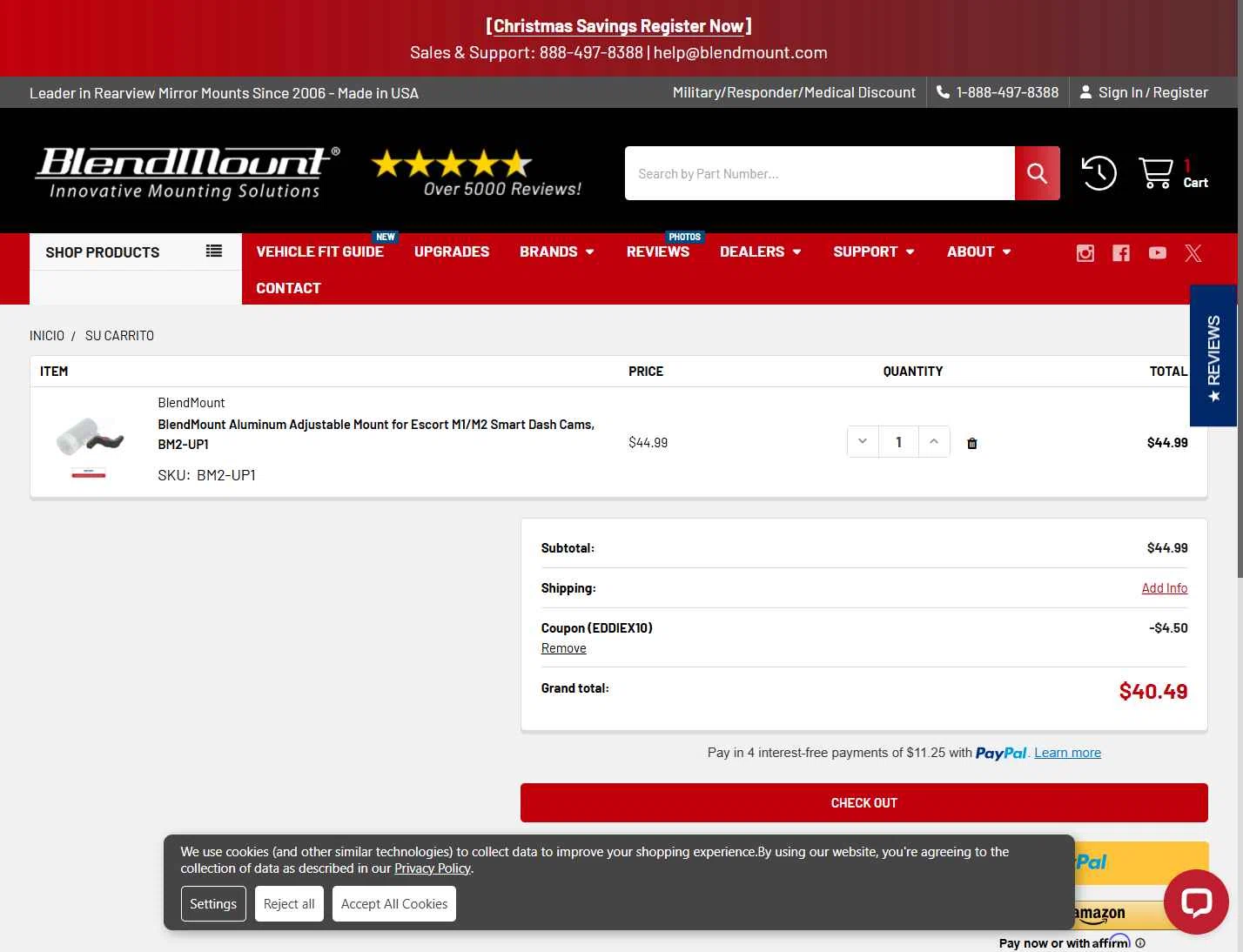Image resolution: width=1243 pixels, height=952 pixels.
Task: Click the product thumbnail image
Action: pyautogui.click(x=89, y=441)
